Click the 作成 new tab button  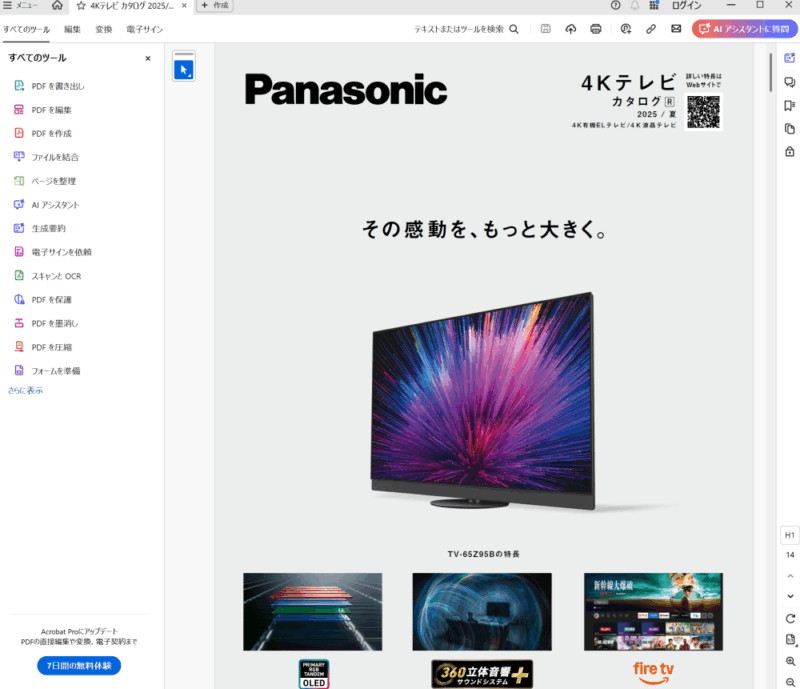coord(215,6)
